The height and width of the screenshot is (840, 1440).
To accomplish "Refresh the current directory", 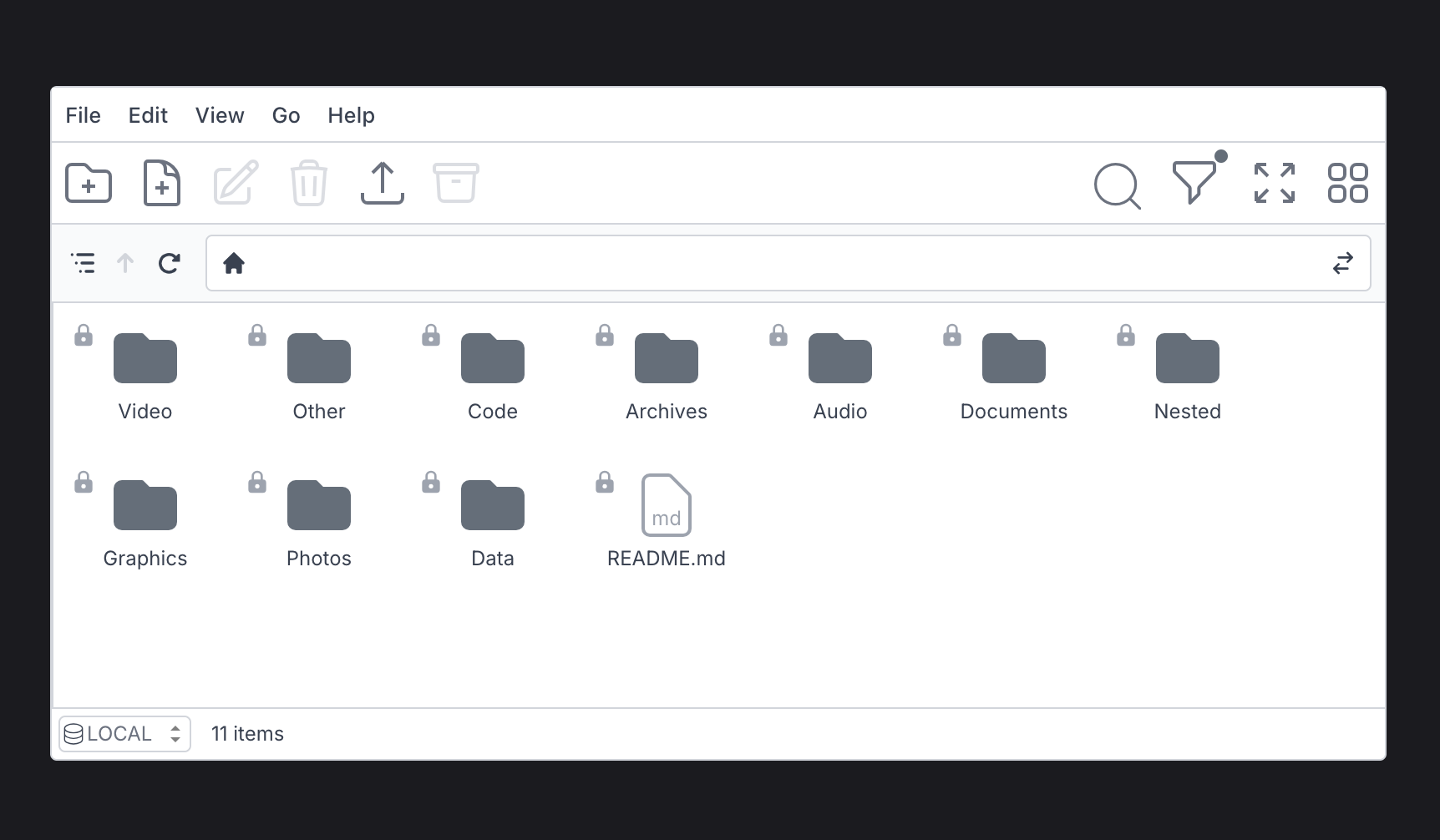I will pos(169,262).
